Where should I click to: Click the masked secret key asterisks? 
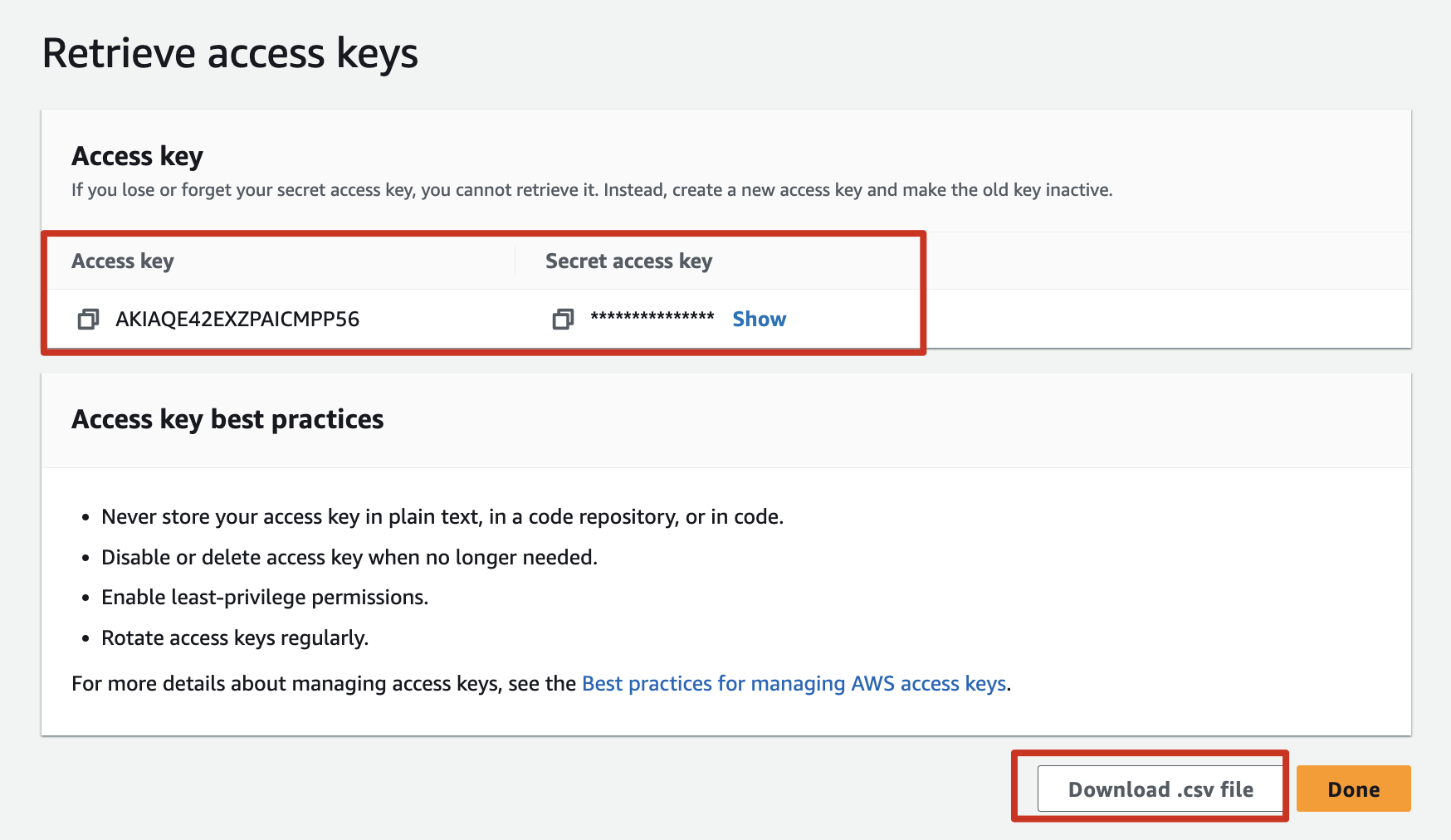[x=652, y=316]
